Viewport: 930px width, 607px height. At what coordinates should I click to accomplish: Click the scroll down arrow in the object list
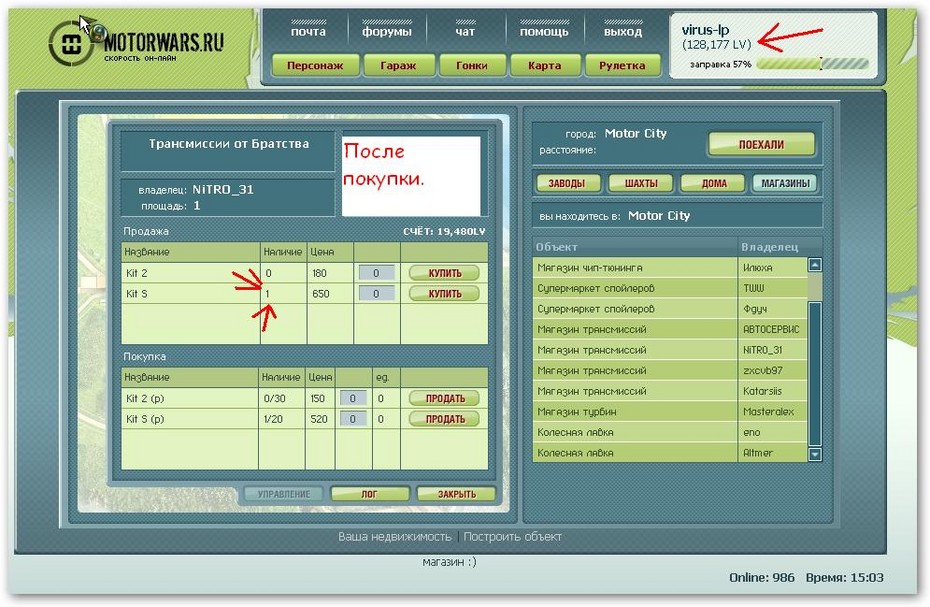(815, 455)
